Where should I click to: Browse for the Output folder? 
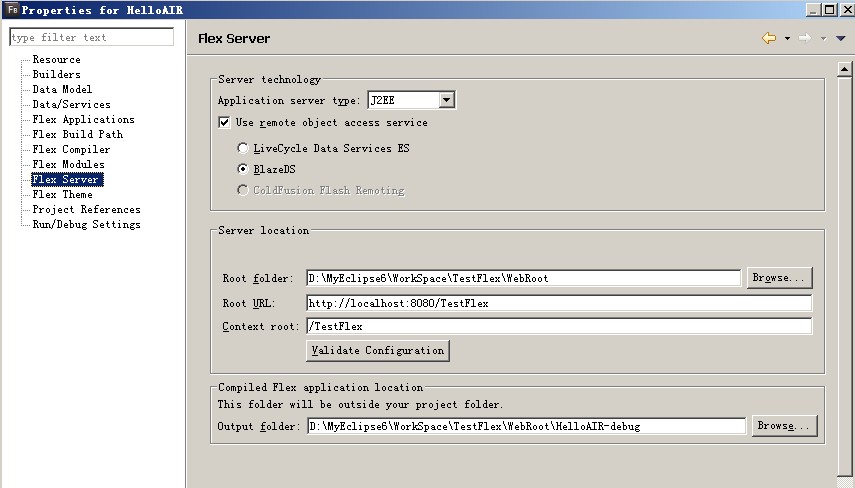pos(784,426)
